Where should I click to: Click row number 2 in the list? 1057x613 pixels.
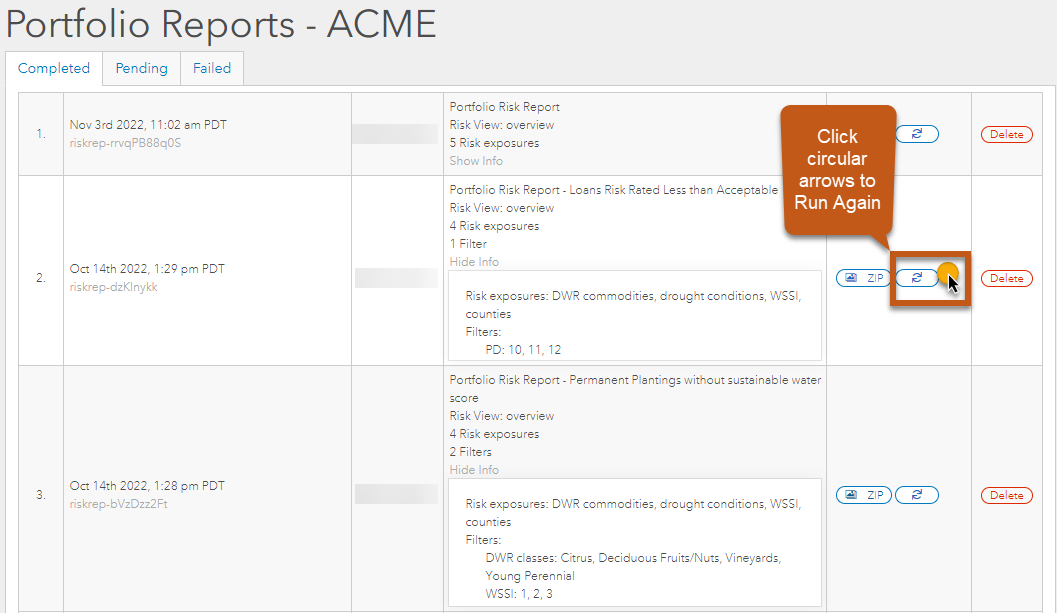point(41,278)
